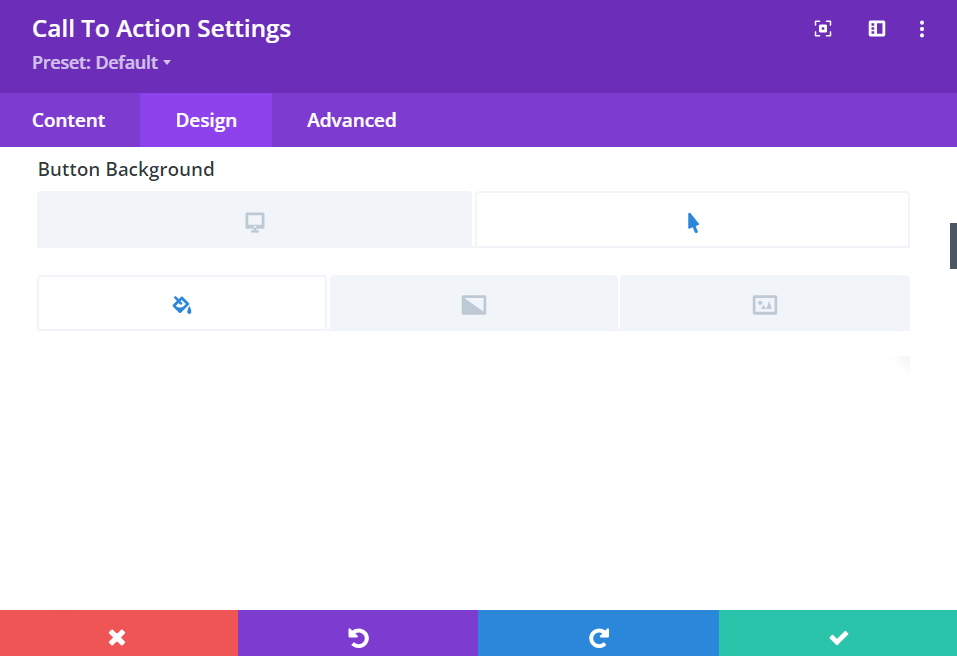Snap the modal to sidebar layout
957x656 pixels.
[876, 29]
